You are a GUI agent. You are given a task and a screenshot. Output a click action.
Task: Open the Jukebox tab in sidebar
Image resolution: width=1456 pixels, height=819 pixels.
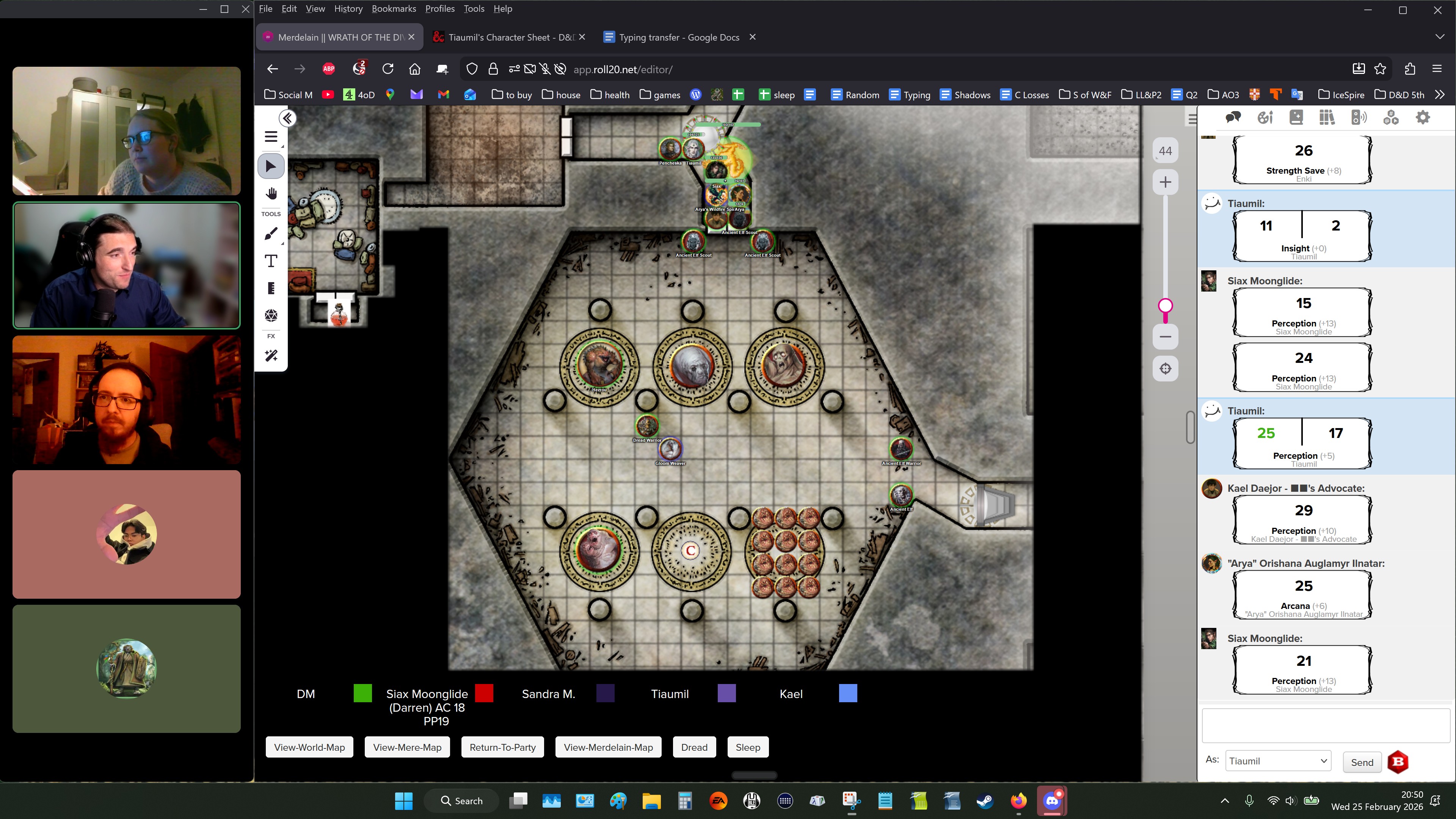point(1359,118)
